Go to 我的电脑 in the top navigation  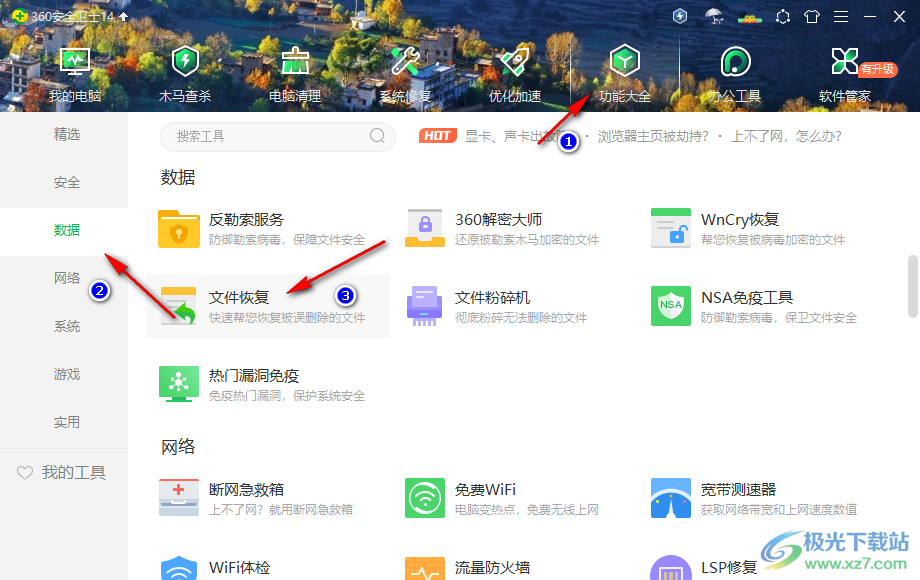[75, 75]
